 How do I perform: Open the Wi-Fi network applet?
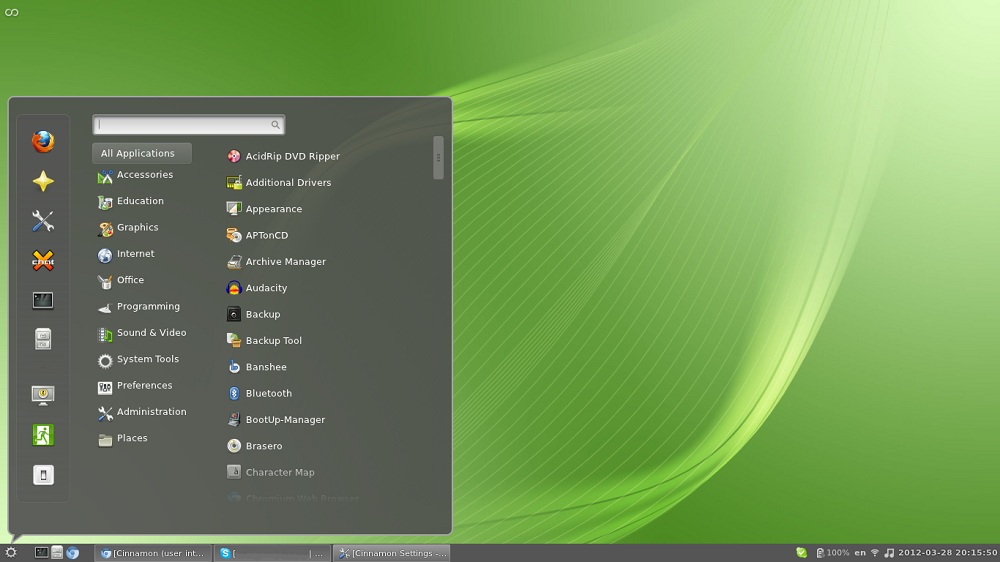(875, 553)
